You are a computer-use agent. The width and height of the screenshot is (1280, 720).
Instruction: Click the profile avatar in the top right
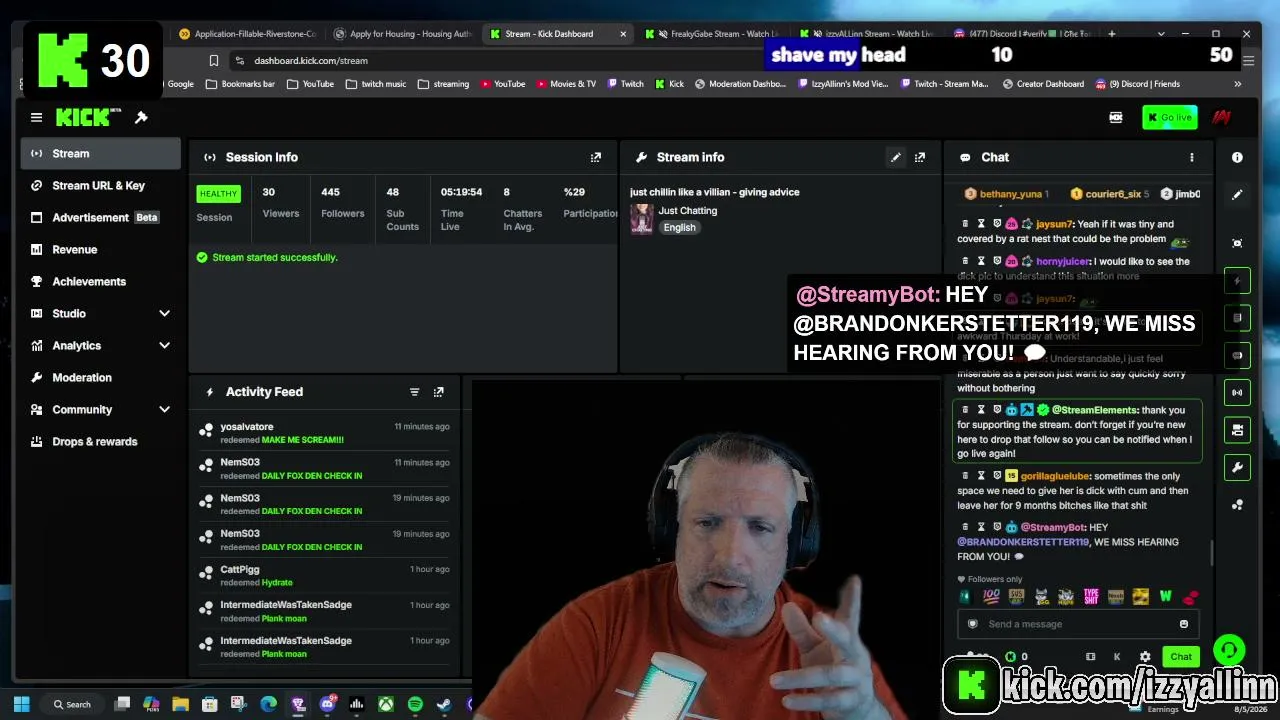[1221, 117]
